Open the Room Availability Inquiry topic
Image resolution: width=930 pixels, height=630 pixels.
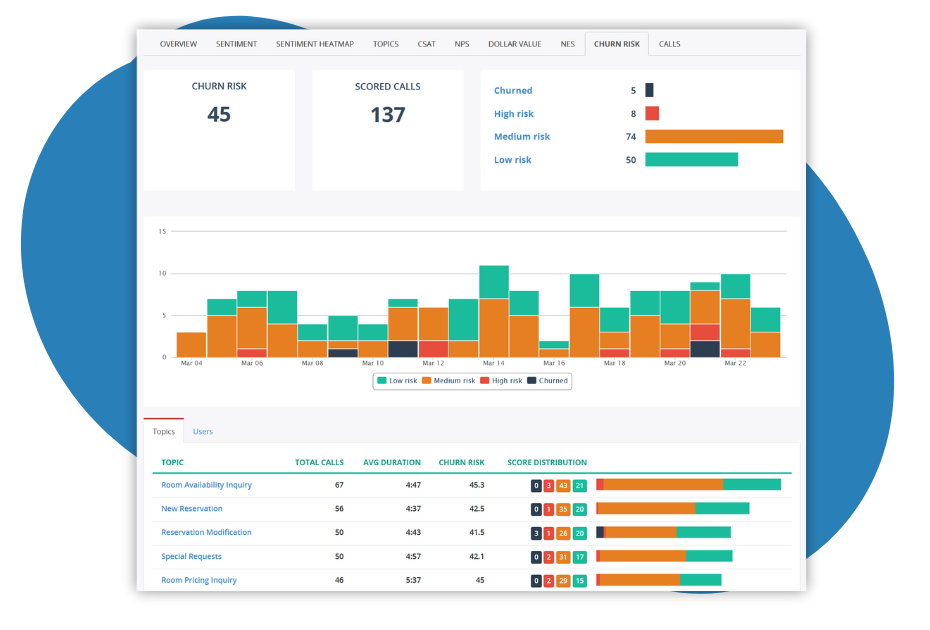[x=206, y=483]
